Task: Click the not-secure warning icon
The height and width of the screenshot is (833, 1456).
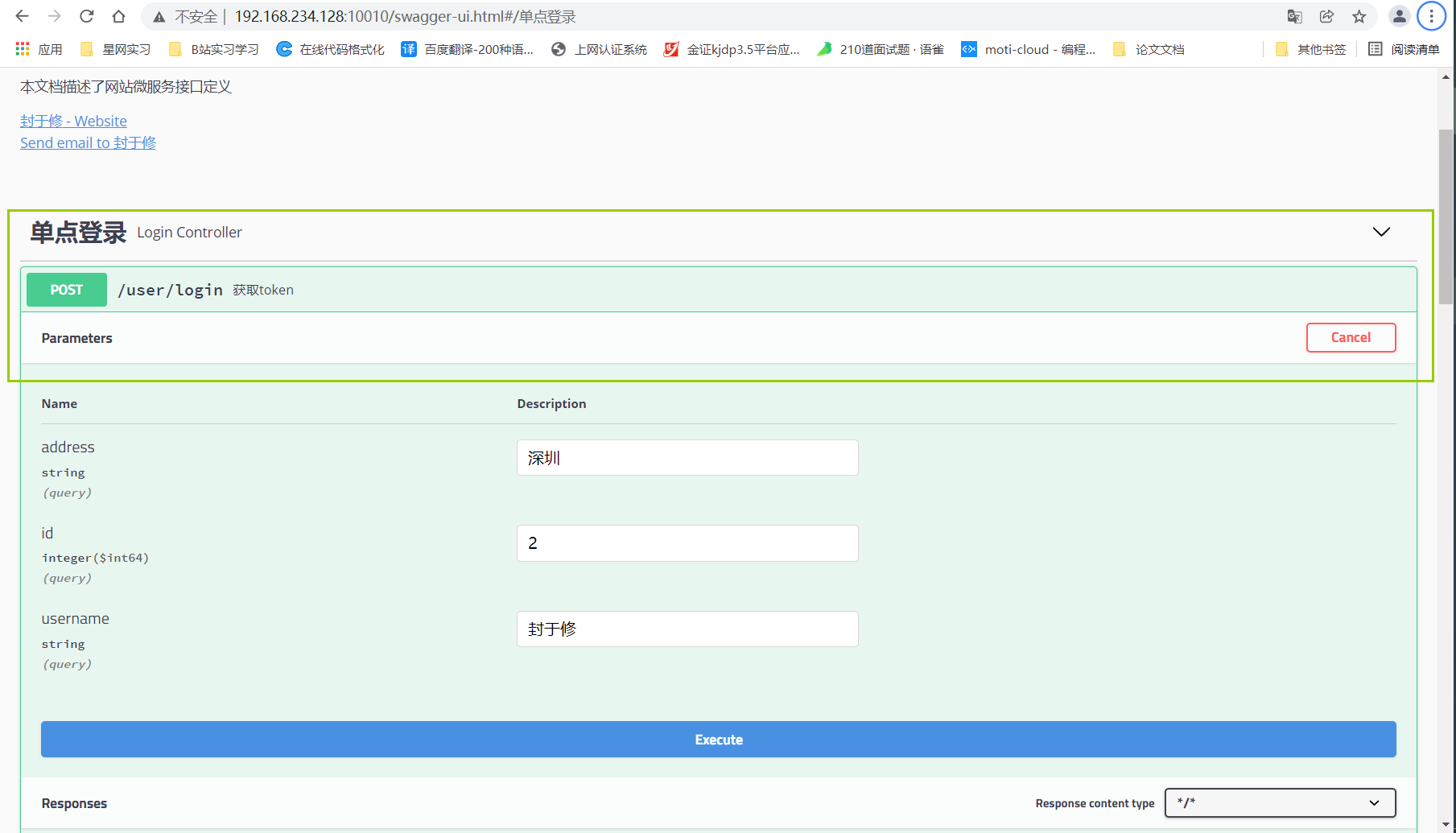Action: pos(159,17)
